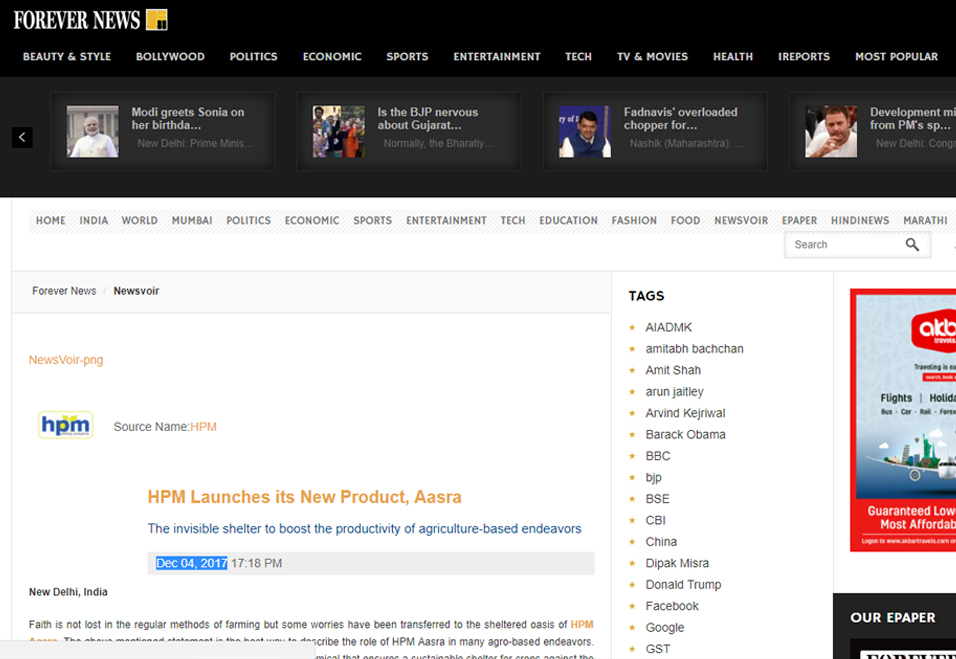The image size is (956, 659).
Task: Go to Sports in secondary navigation
Action: pyautogui.click(x=373, y=221)
